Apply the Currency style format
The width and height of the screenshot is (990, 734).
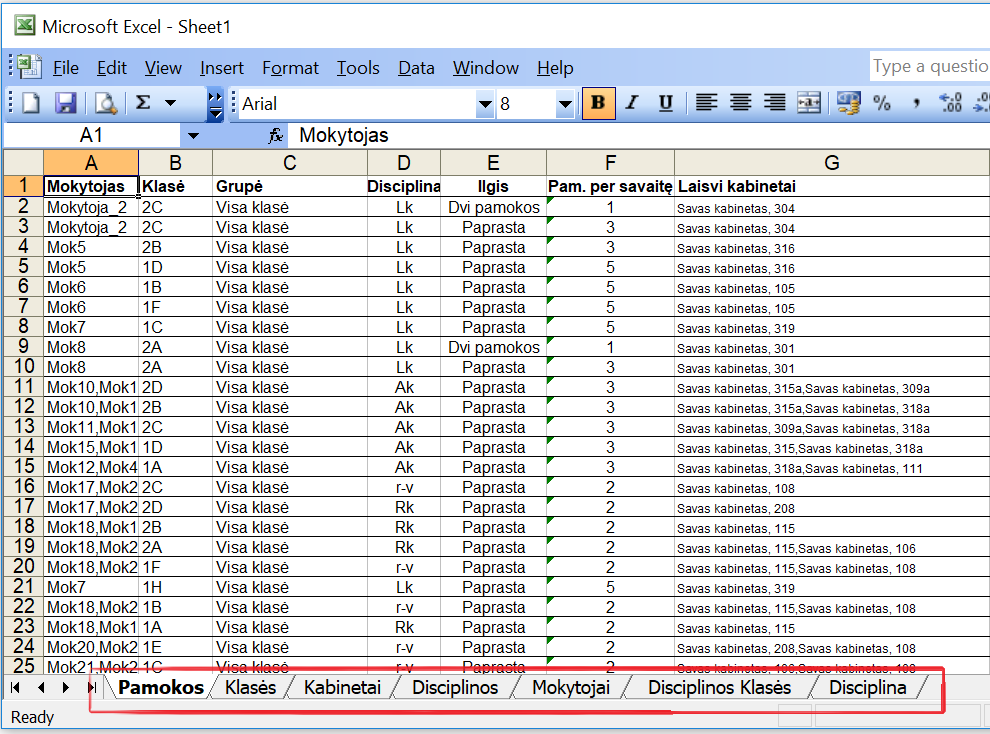pyautogui.click(x=849, y=103)
